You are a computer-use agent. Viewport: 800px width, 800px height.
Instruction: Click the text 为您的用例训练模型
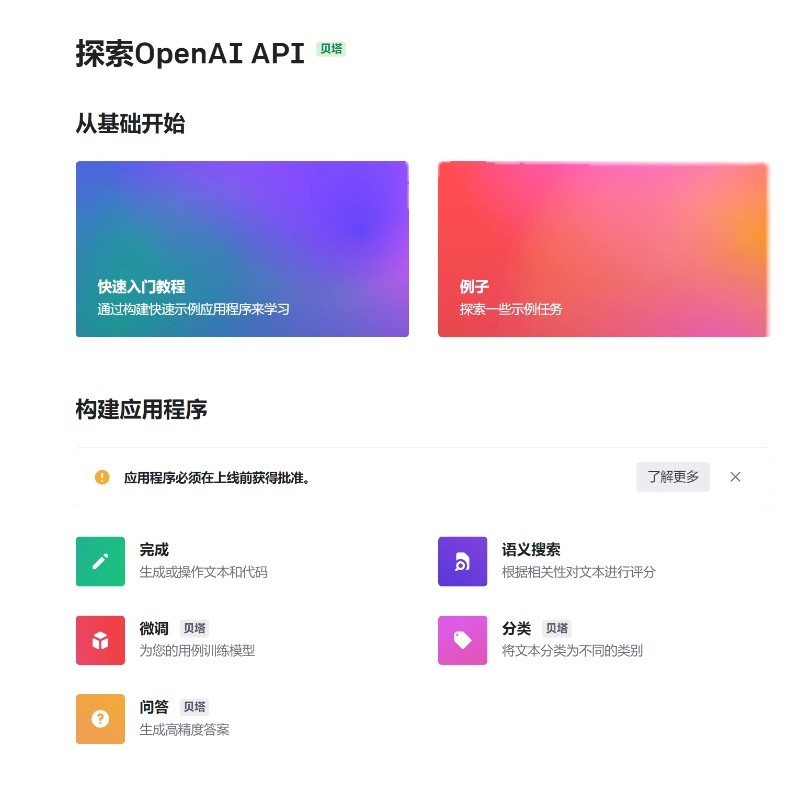(197, 651)
